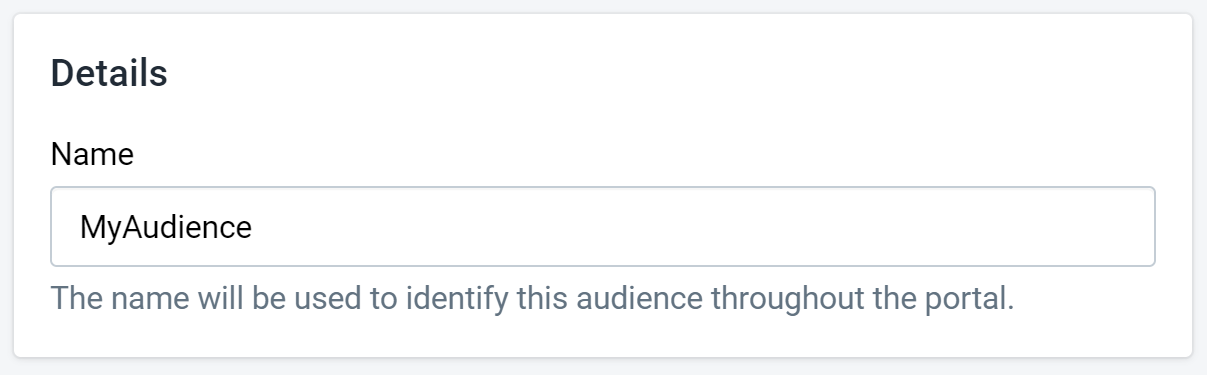Click the helper text about audience name

coord(532,298)
